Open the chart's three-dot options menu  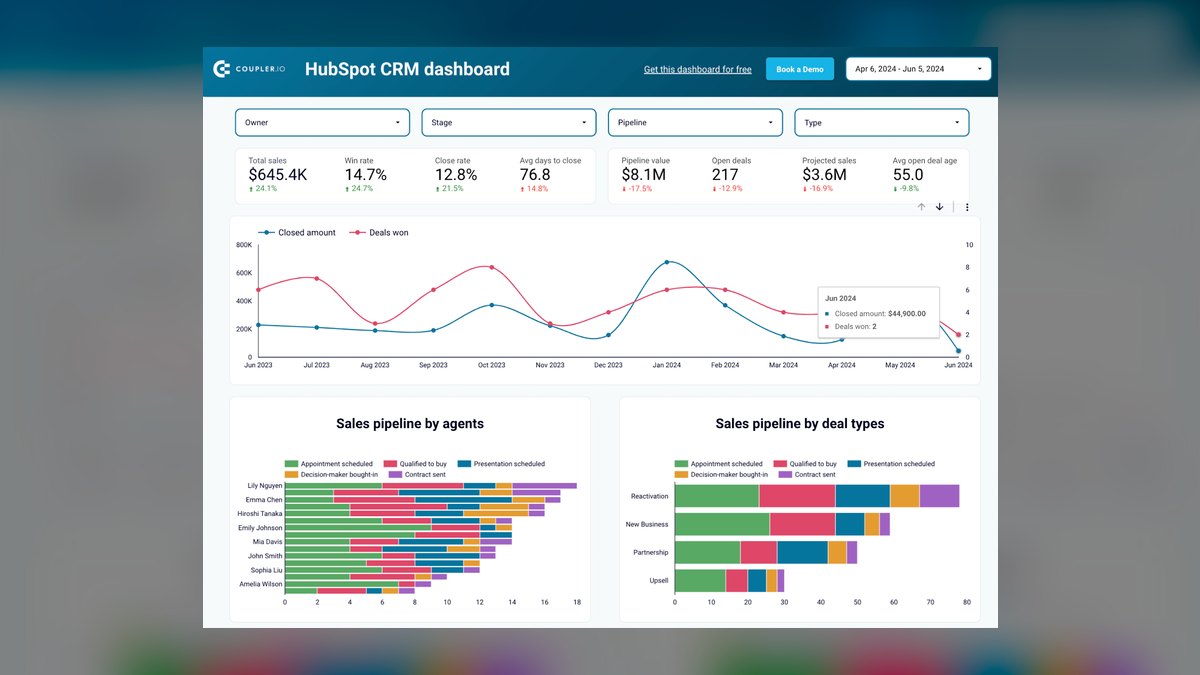pos(967,207)
